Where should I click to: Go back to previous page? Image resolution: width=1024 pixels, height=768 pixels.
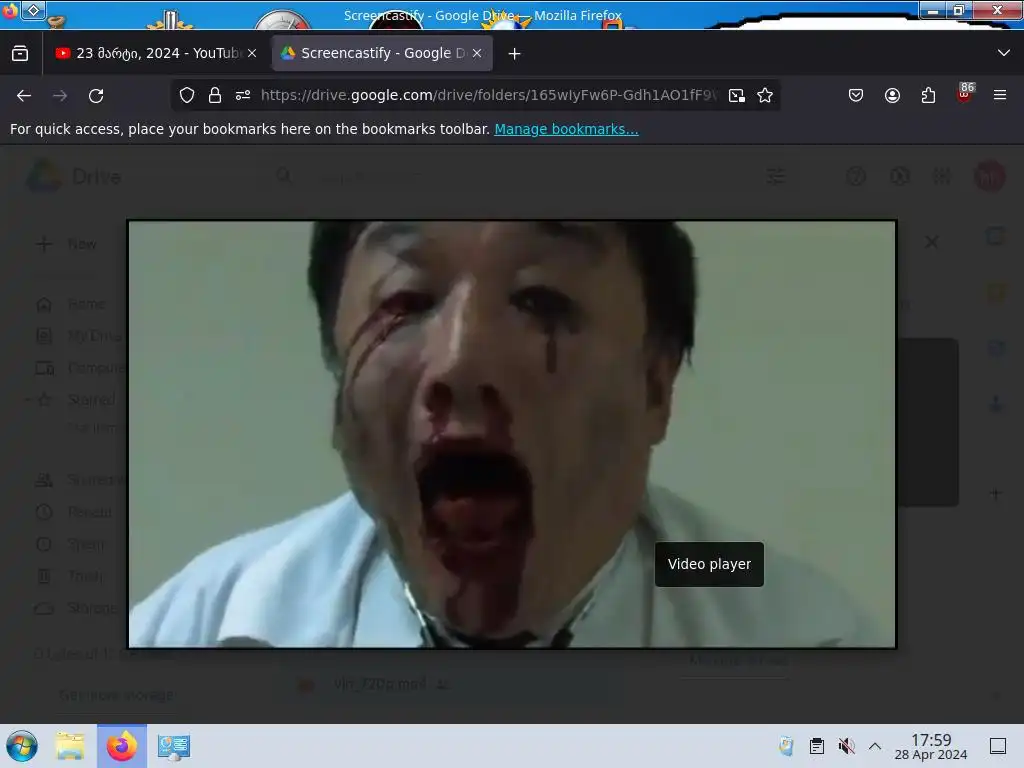pyautogui.click(x=24, y=95)
